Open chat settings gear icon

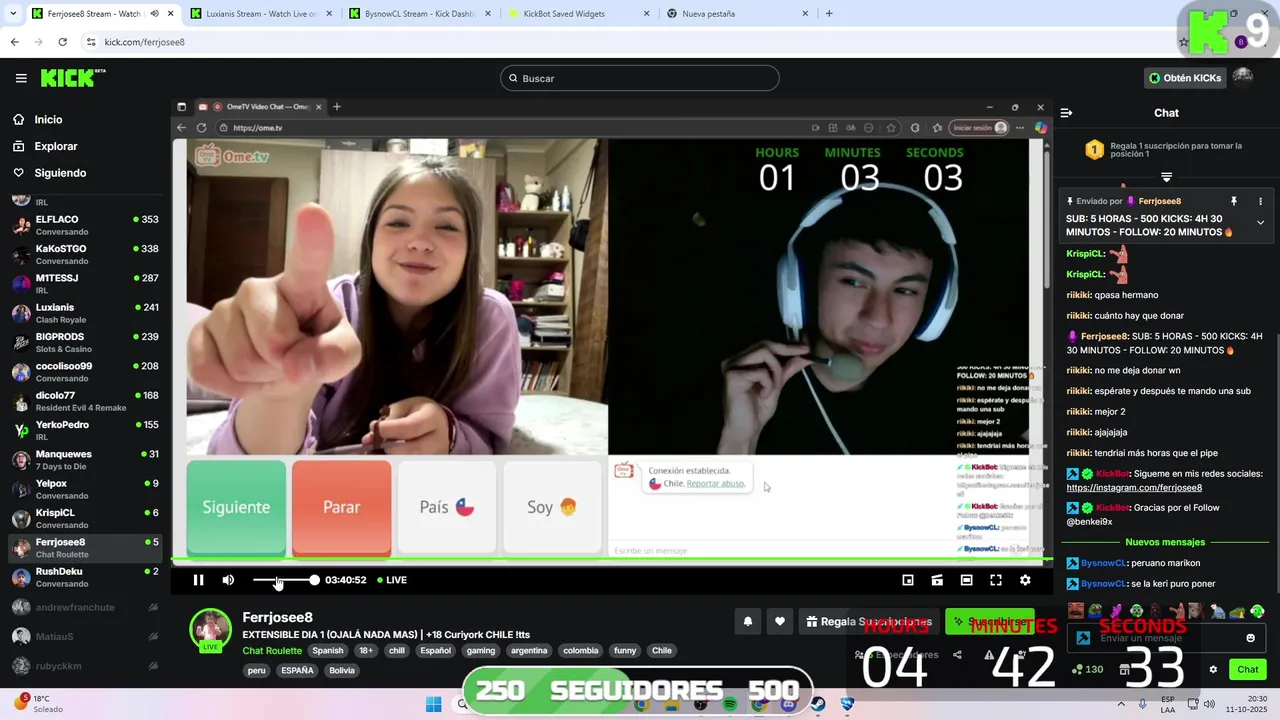pyautogui.click(x=1213, y=670)
